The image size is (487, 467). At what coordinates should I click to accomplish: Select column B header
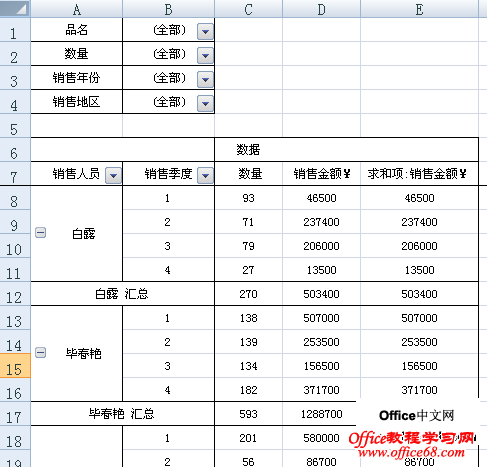[169, 9]
